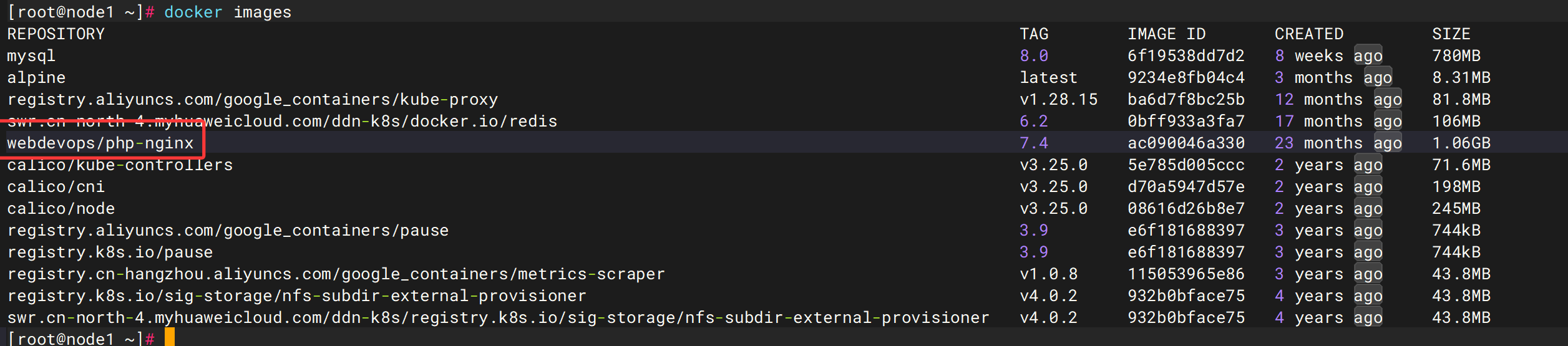This screenshot has height=346, width=1568.
Task: Click the typed docker images command
Action: [228, 12]
